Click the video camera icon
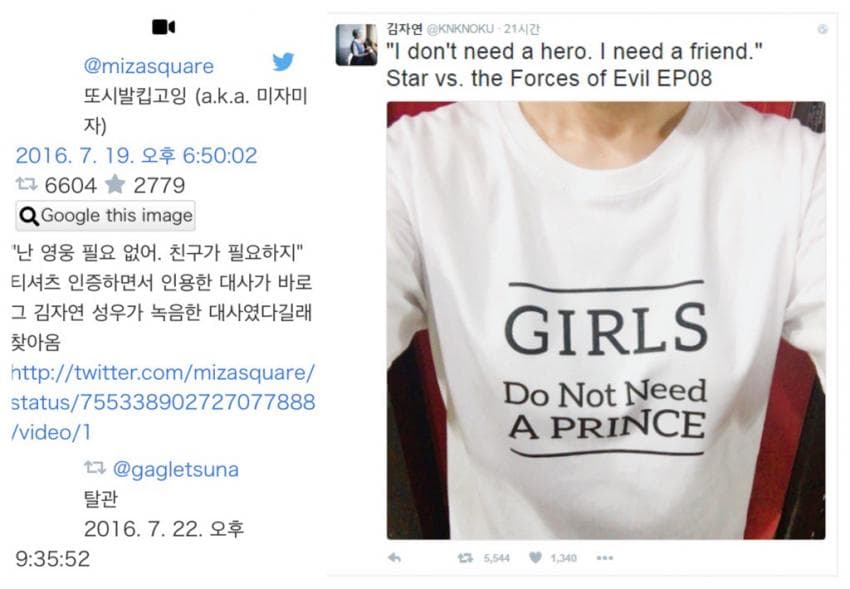 pos(163,27)
